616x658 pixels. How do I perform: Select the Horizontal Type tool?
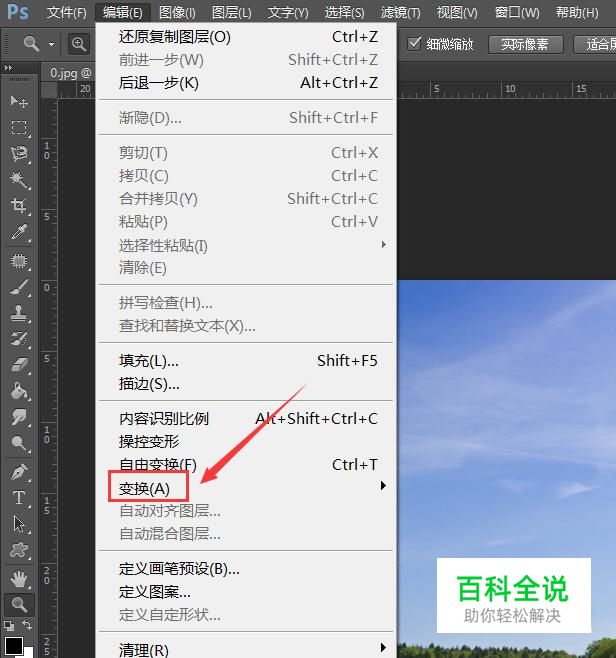pyautogui.click(x=19, y=498)
